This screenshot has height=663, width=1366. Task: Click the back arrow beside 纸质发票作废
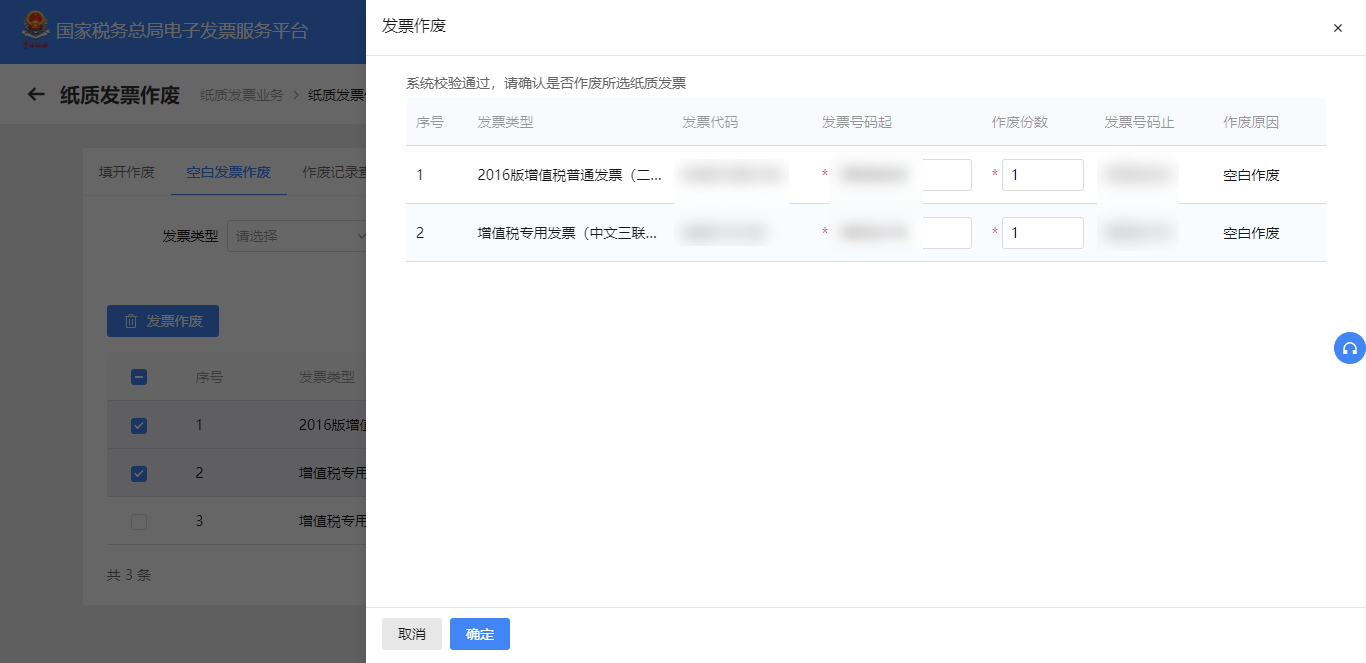pyautogui.click(x=36, y=94)
